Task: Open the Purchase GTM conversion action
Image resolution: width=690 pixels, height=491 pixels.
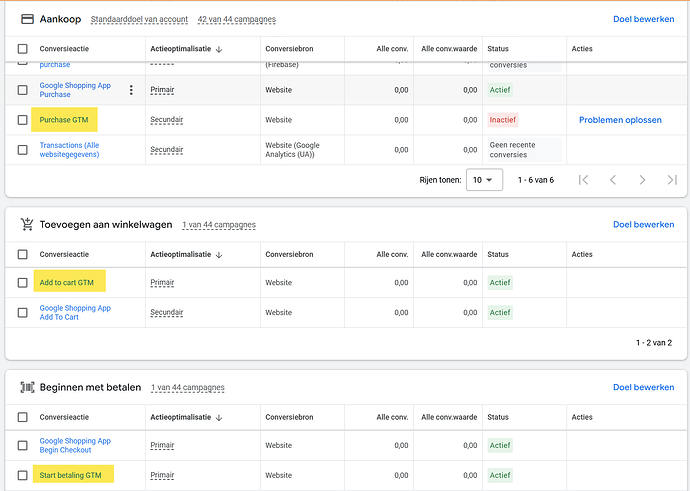Action: pyautogui.click(x=64, y=120)
